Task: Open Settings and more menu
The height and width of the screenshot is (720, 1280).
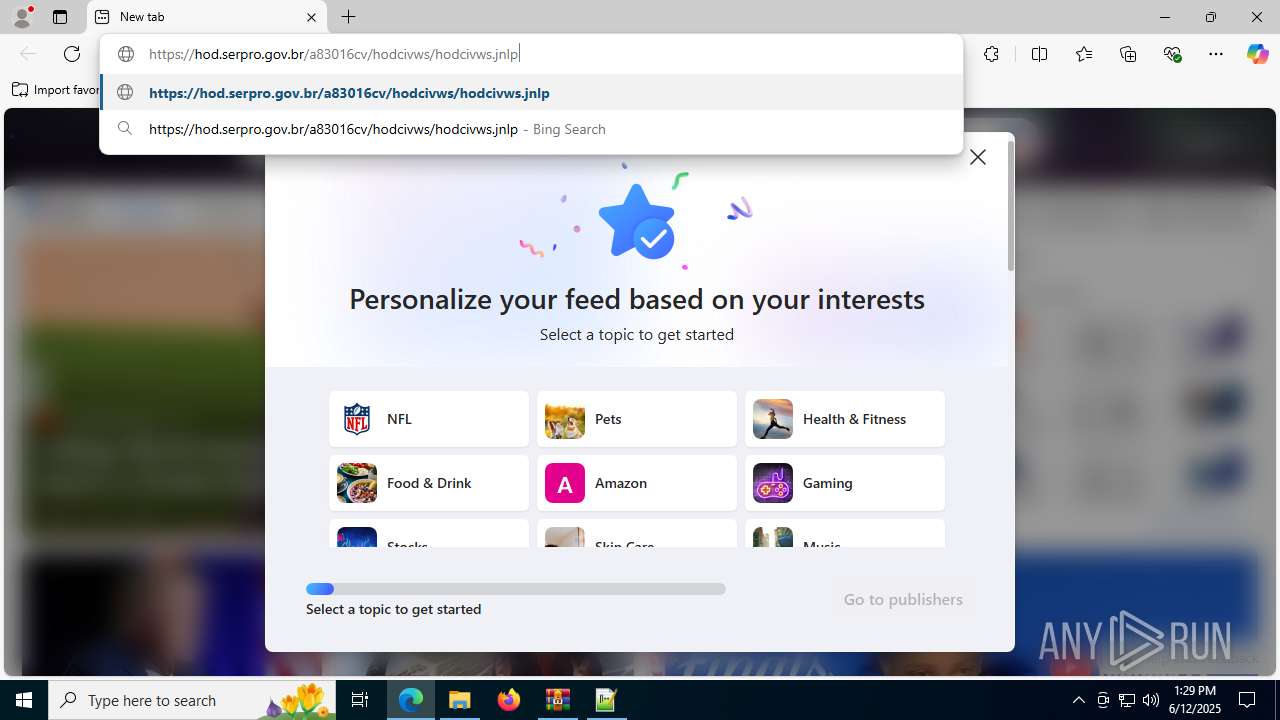Action: (x=1216, y=54)
